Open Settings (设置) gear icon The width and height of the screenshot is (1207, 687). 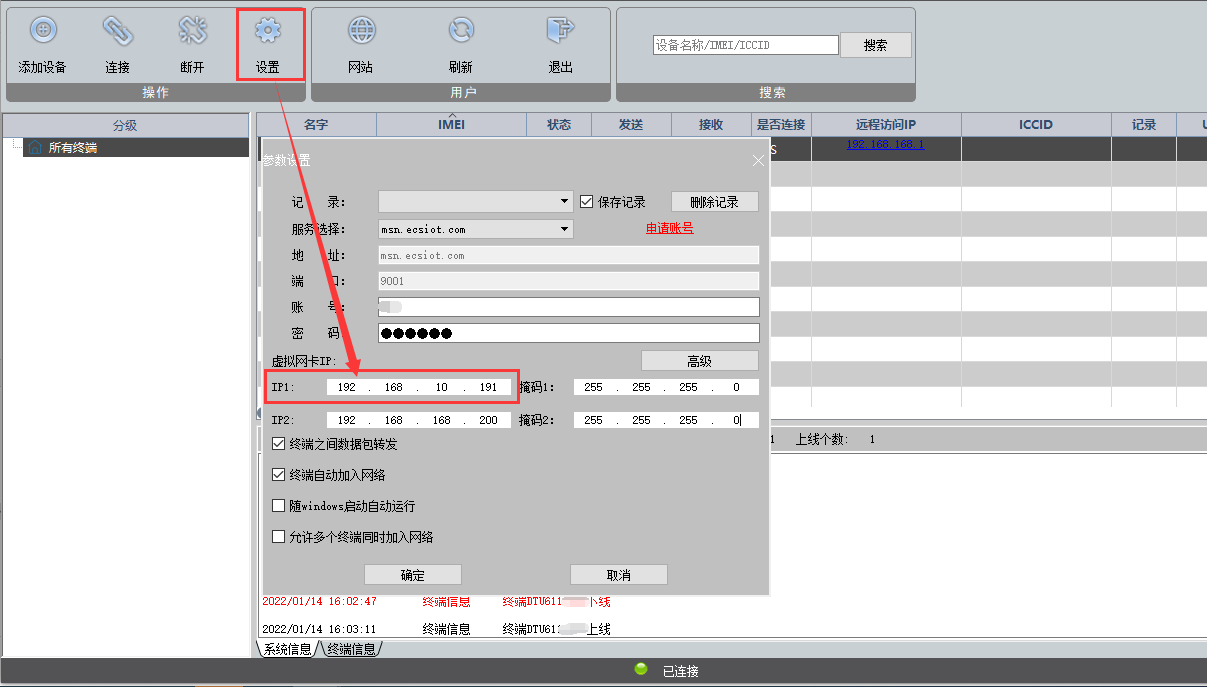pyautogui.click(x=267, y=33)
